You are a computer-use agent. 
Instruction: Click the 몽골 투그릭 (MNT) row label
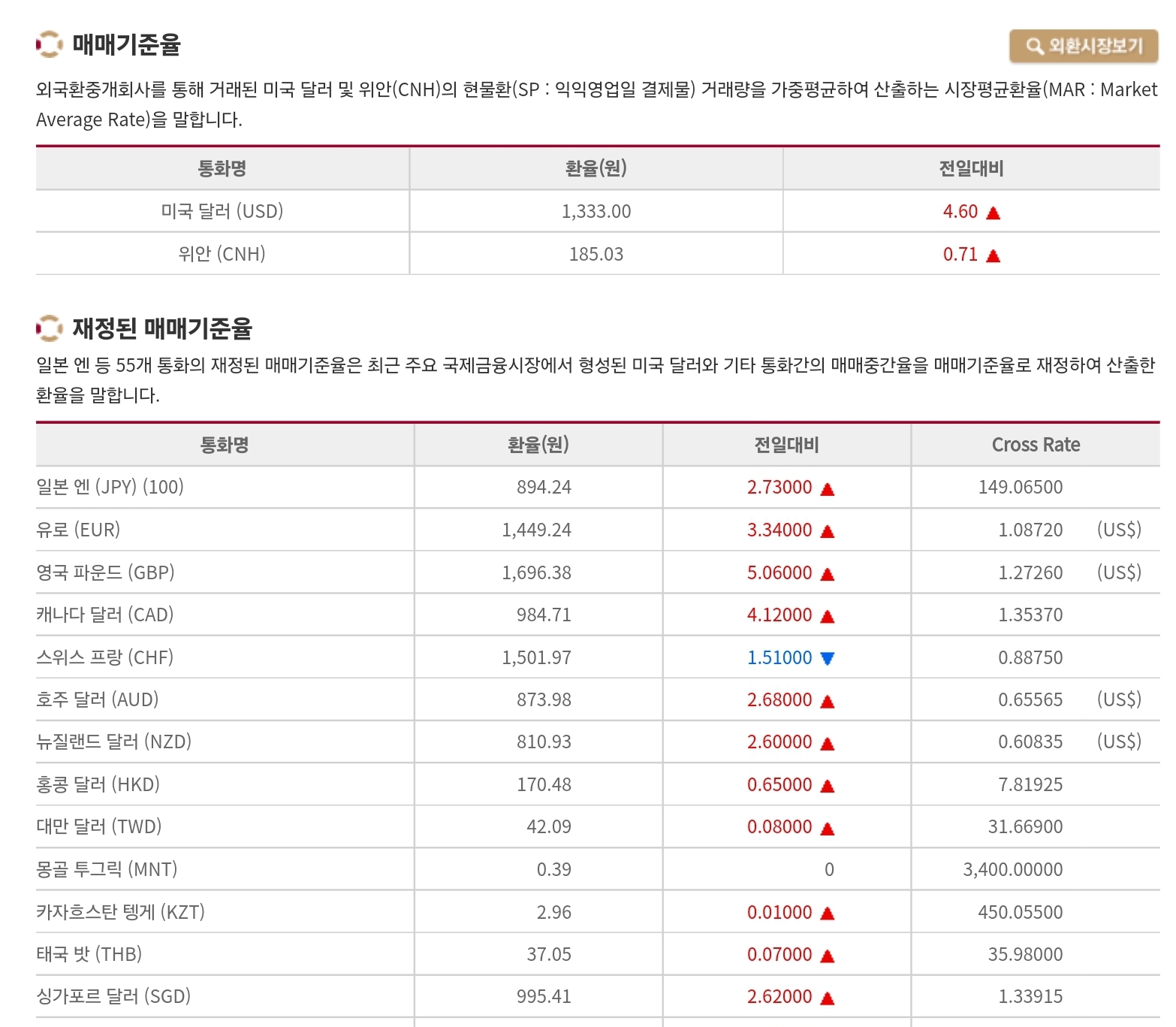click(107, 869)
